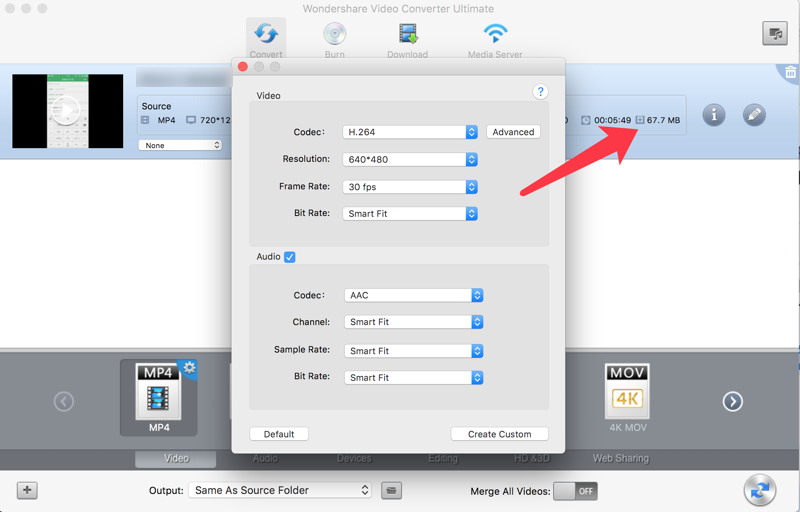
Task: Toggle Merge All Videos switch
Action: (576, 491)
